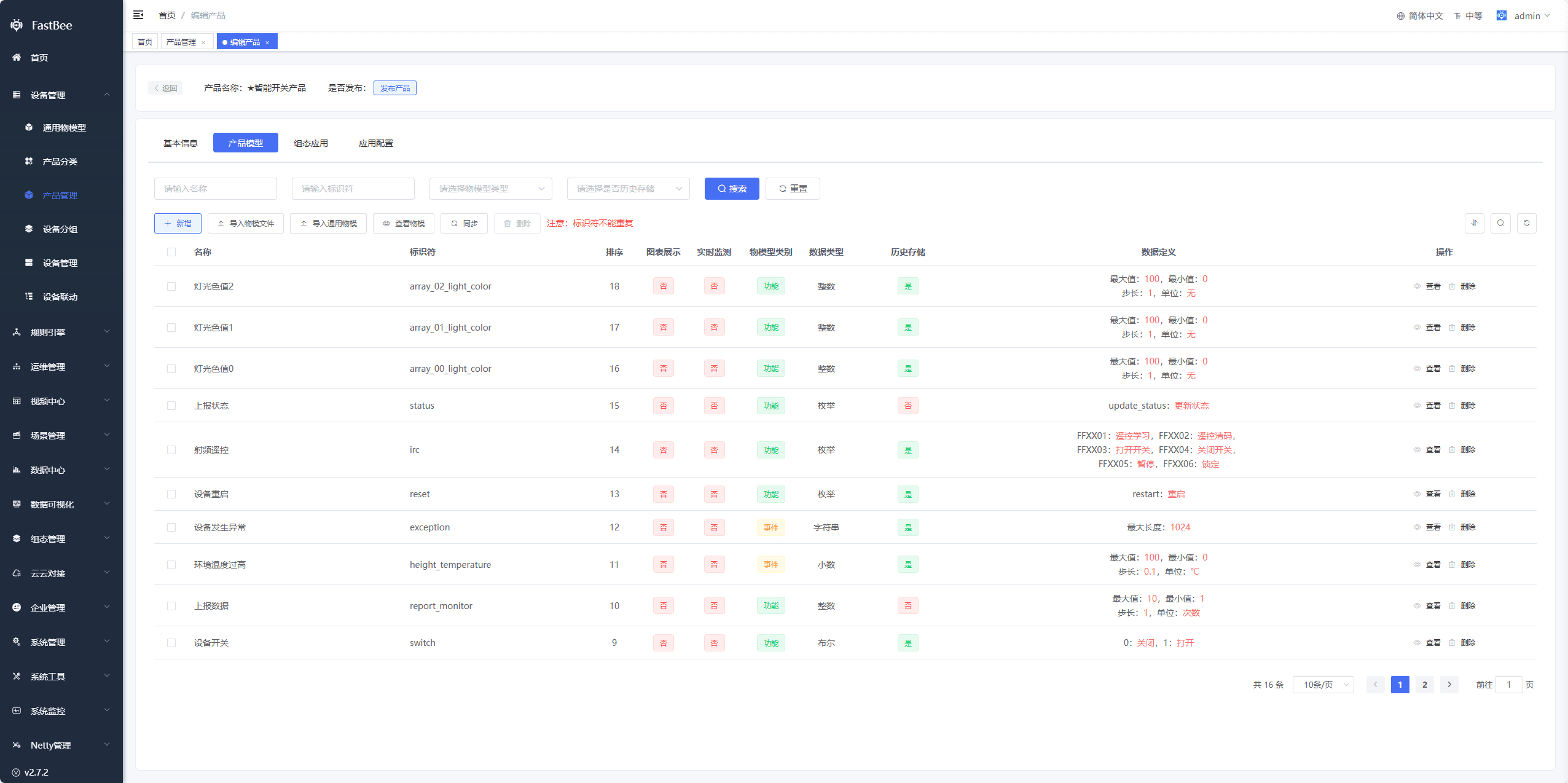The height and width of the screenshot is (783, 1568).
Task: Open the 10条/页 page size dropdown
Action: (1323, 684)
